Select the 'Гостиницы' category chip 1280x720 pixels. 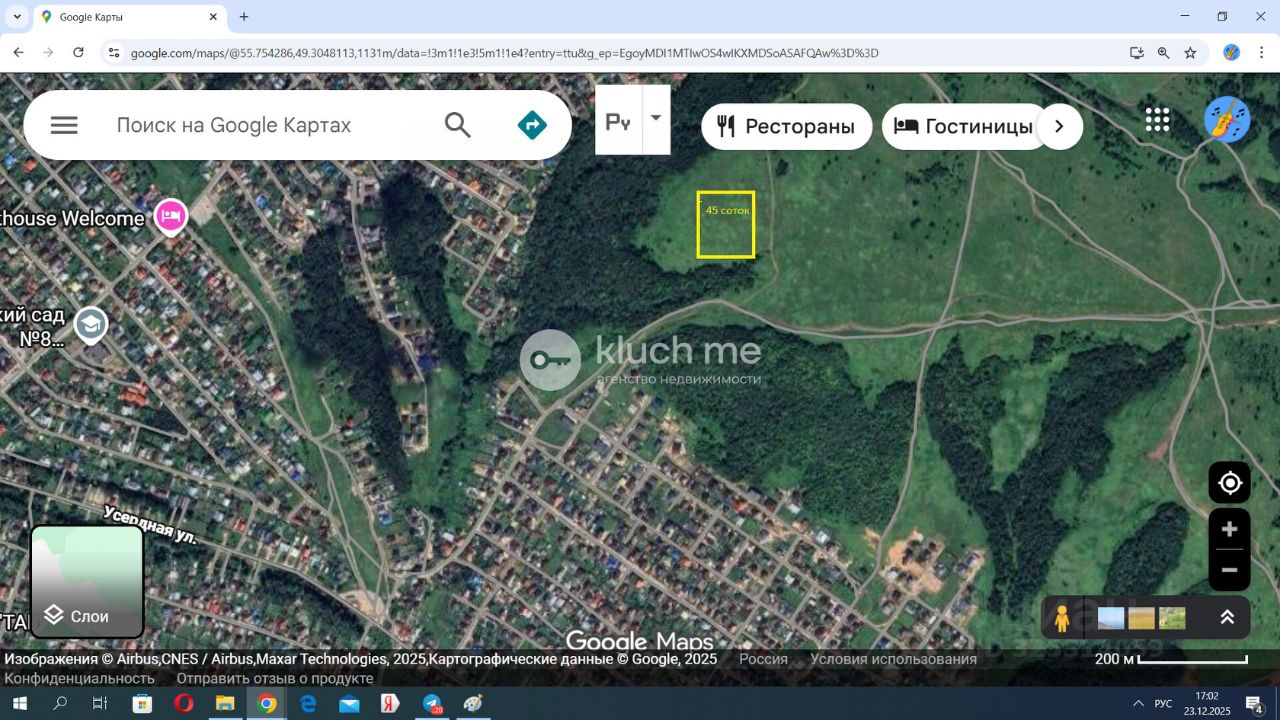[965, 126]
